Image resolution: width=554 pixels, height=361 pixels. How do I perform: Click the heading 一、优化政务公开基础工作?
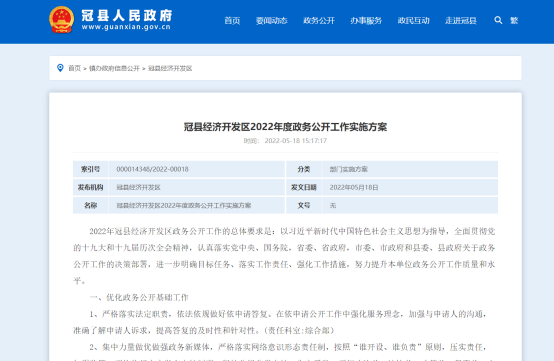tap(139, 297)
